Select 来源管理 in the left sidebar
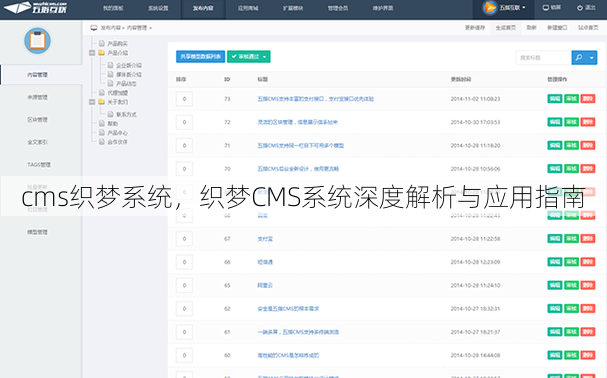The width and height of the screenshot is (607, 378). click(x=38, y=97)
